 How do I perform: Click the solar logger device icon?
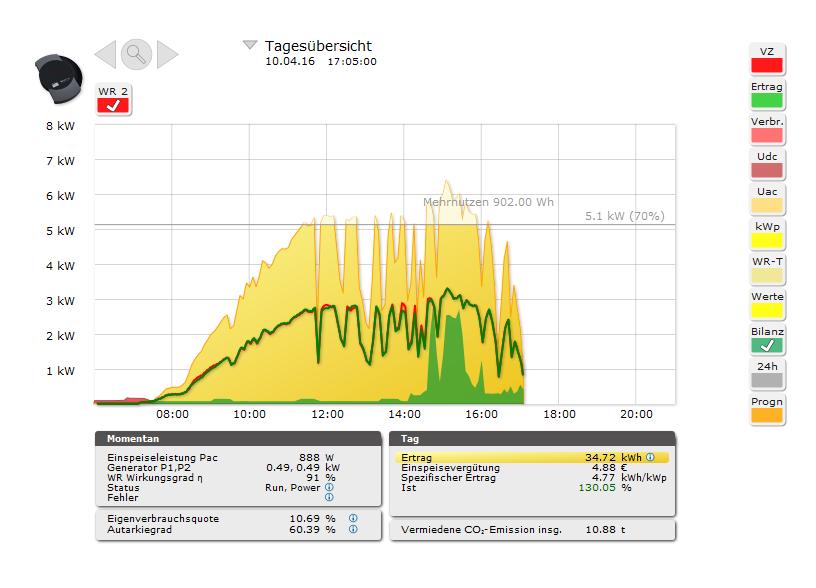(59, 77)
